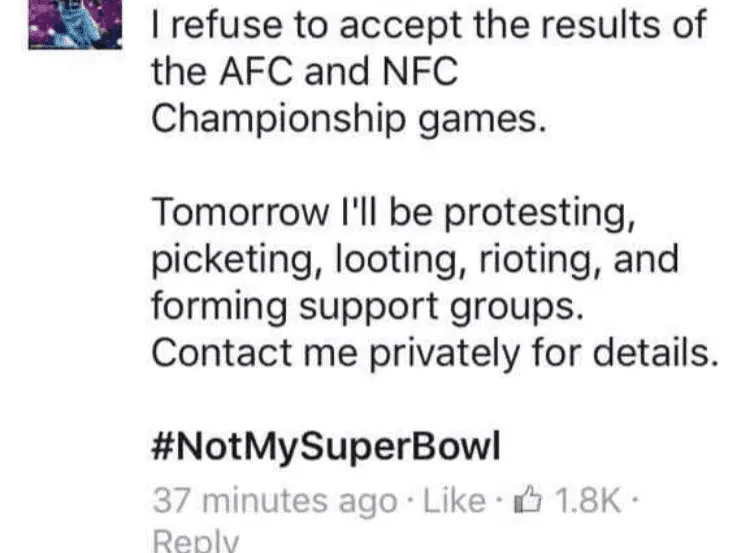Click the line 'I refuse to accept the results of'
The height and width of the screenshot is (553, 750).
(428, 24)
